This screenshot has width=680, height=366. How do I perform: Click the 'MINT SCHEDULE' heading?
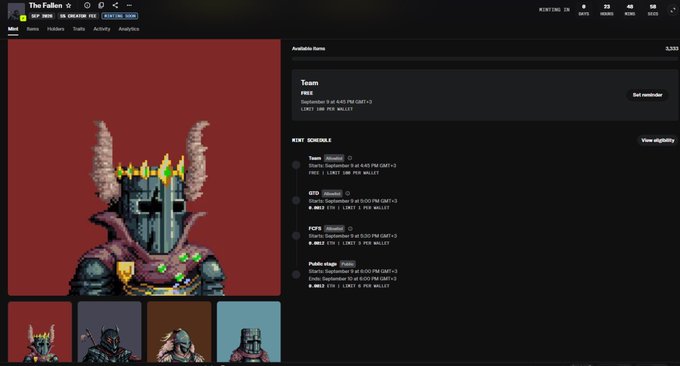coord(311,140)
